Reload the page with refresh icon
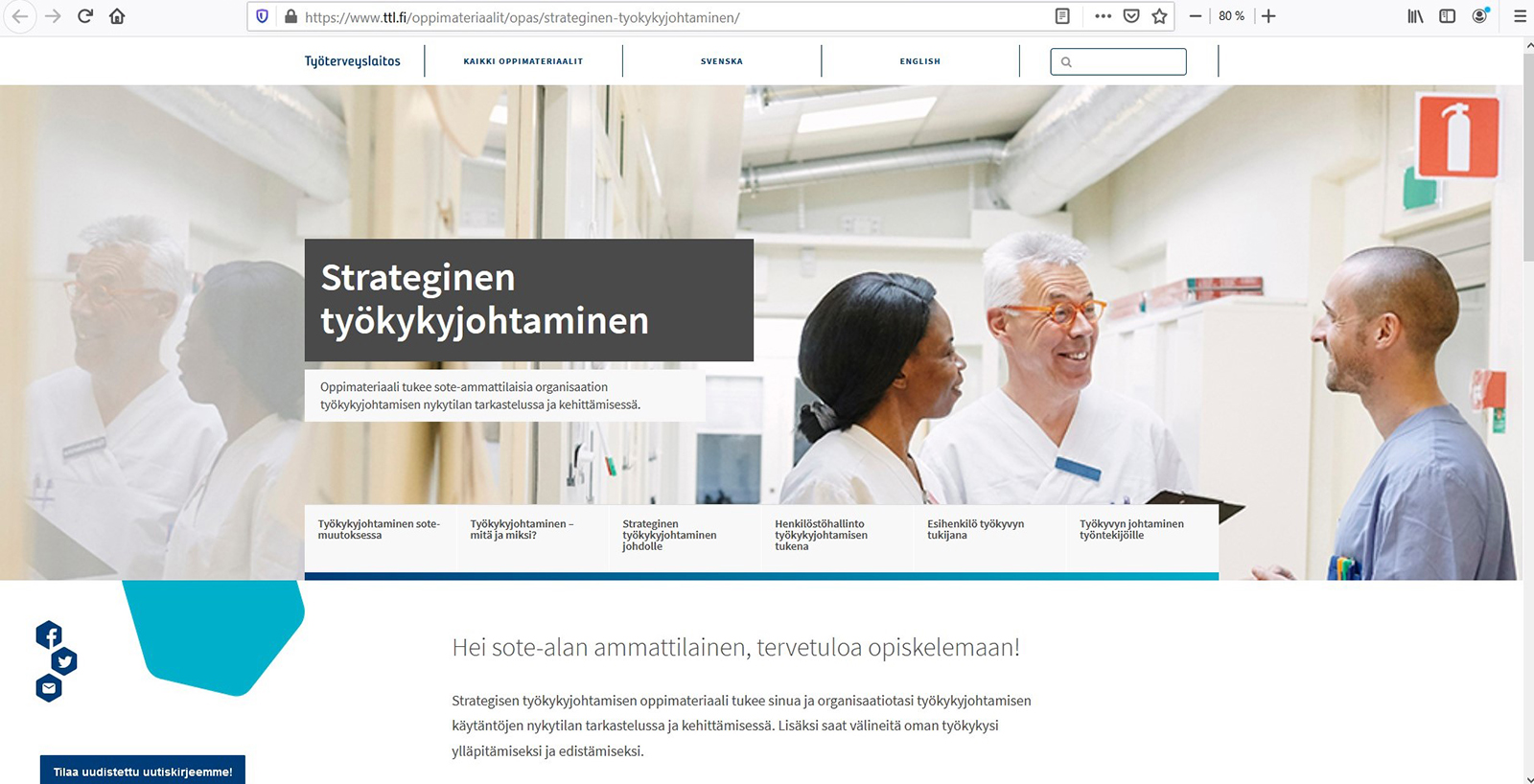The width and height of the screenshot is (1534, 784). click(85, 16)
